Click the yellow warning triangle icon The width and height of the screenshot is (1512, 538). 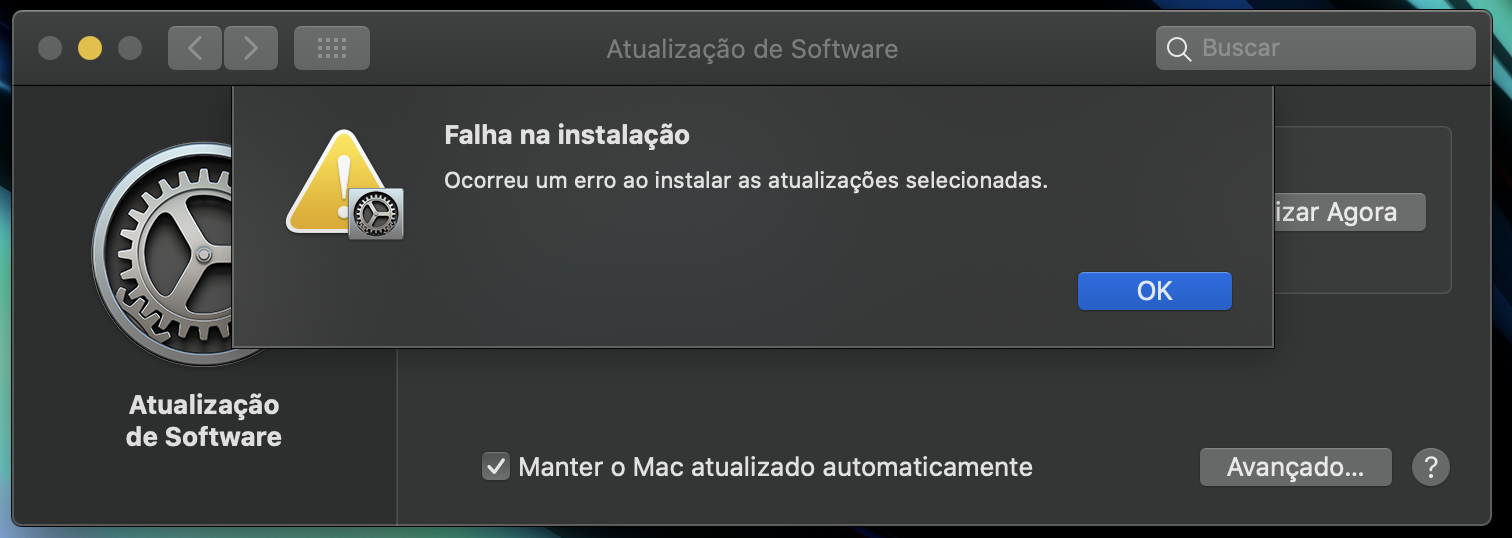tap(330, 180)
